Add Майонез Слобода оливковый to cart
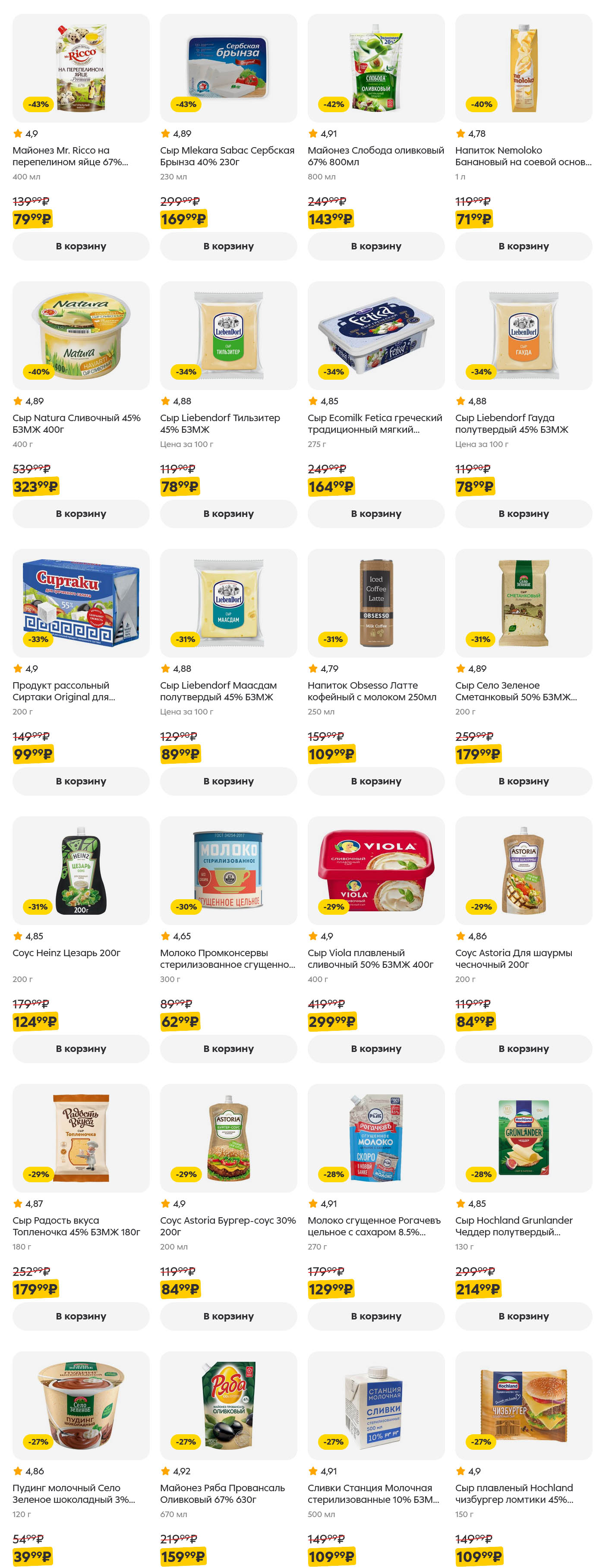 coord(375,246)
